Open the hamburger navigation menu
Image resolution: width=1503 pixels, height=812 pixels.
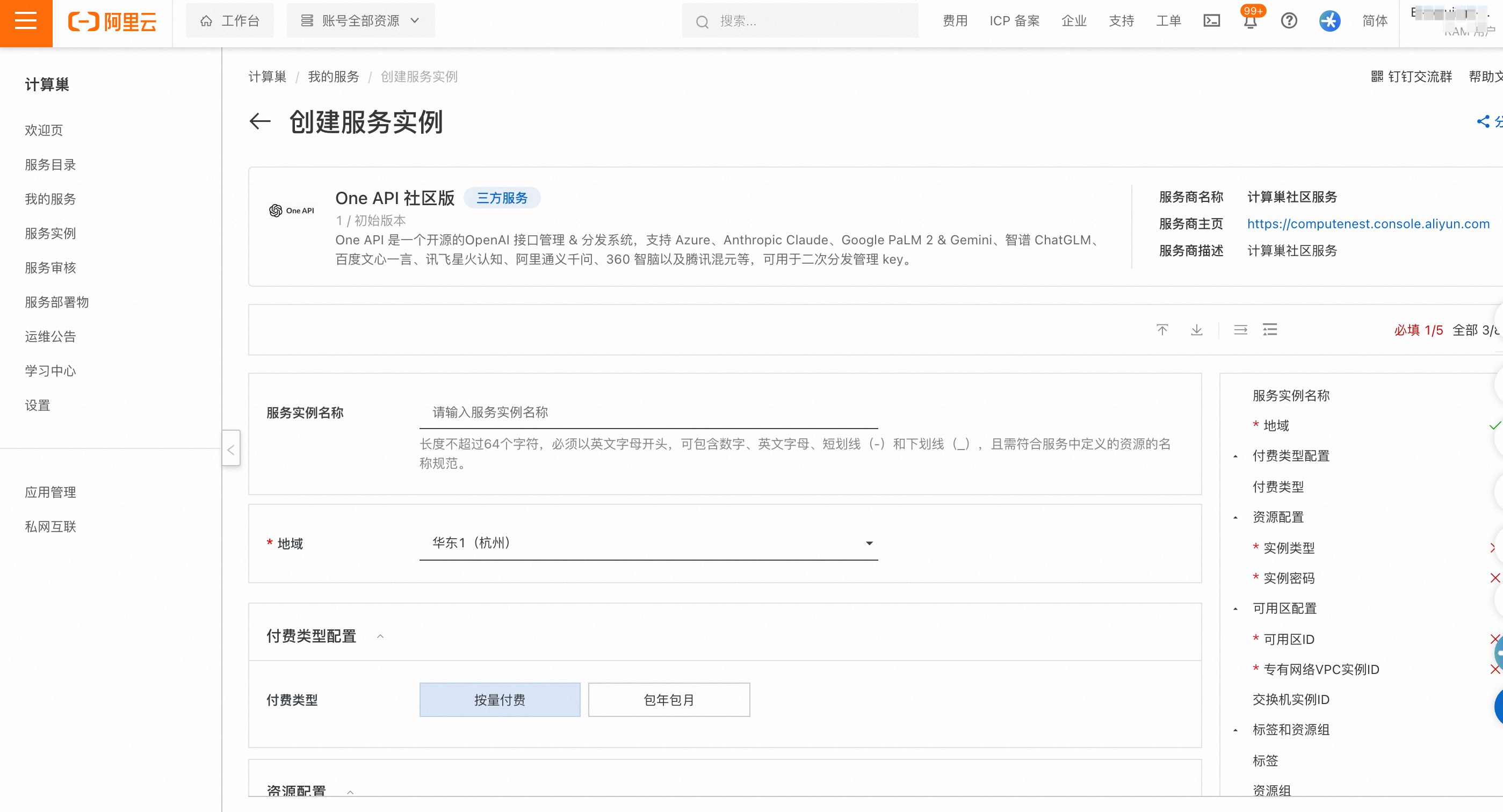(26, 21)
